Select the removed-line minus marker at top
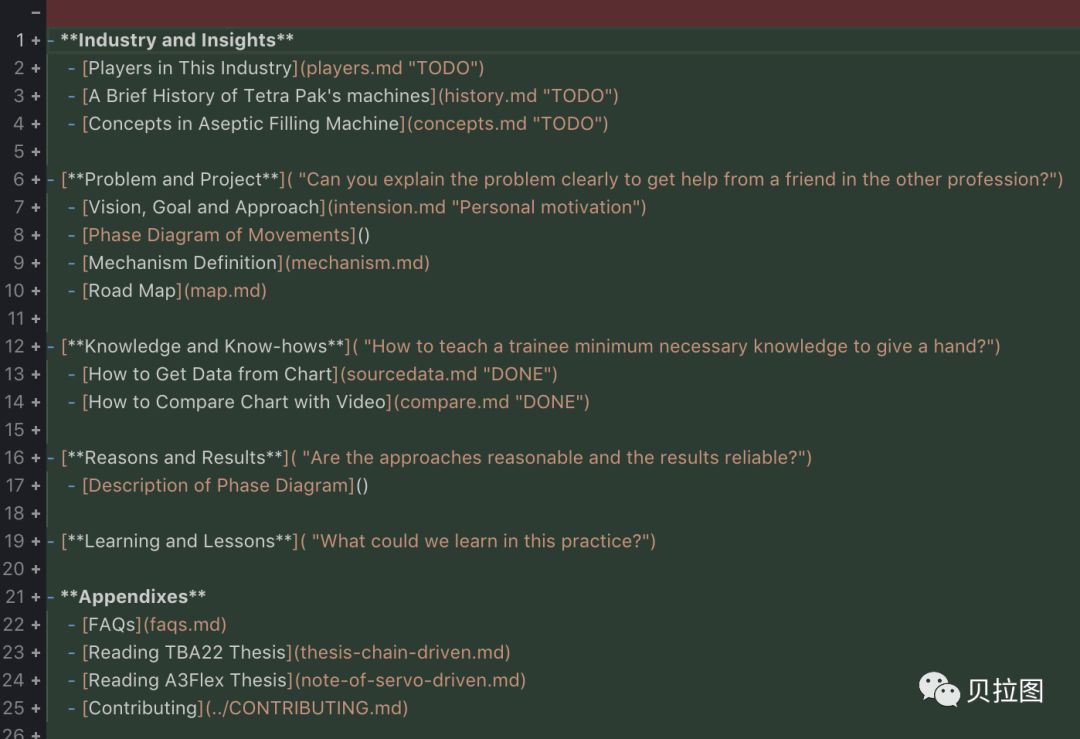The height and width of the screenshot is (739, 1080). pyautogui.click(x=36, y=13)
